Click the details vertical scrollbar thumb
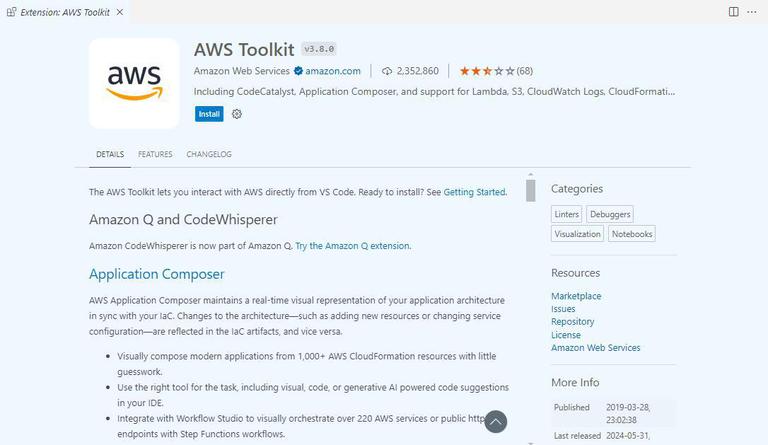Viewport: 768px width, 445px height. 530,190
